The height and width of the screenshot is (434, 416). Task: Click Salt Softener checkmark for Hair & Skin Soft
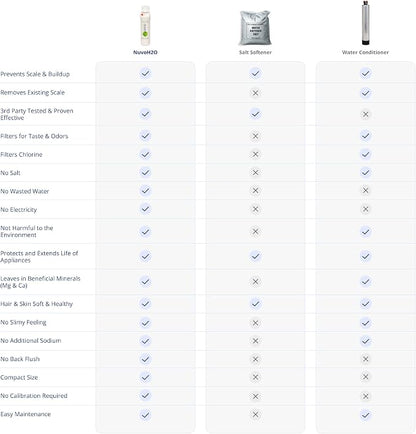[x=255, y=304]
